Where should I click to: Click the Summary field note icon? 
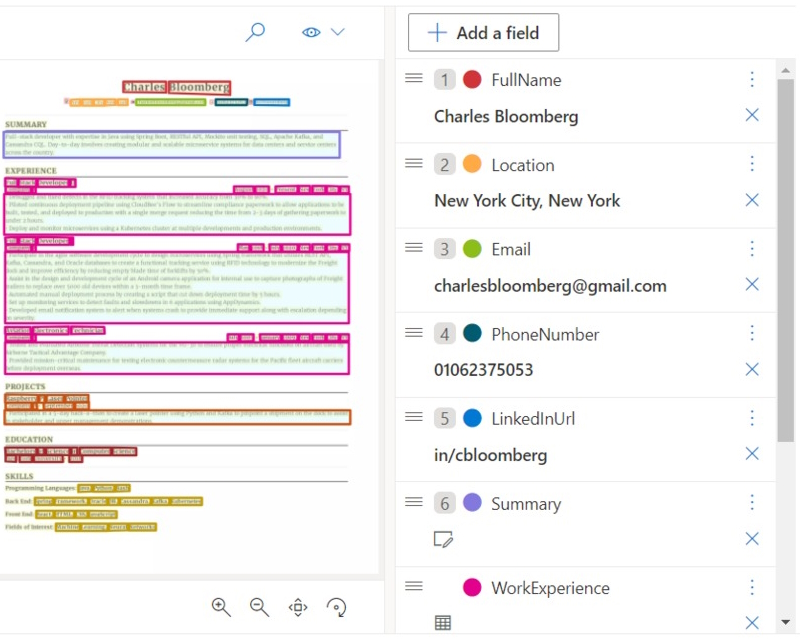click(443, 539)
